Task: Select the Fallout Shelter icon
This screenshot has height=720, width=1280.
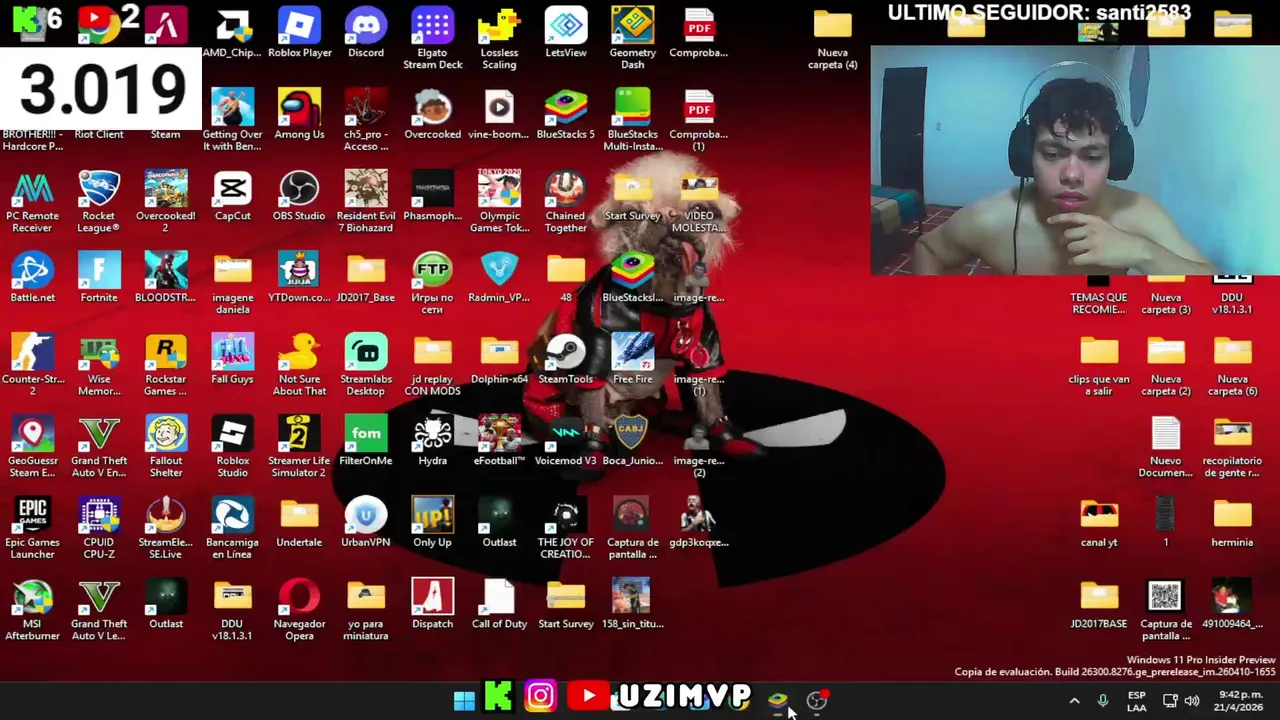Action: point(165,448)
